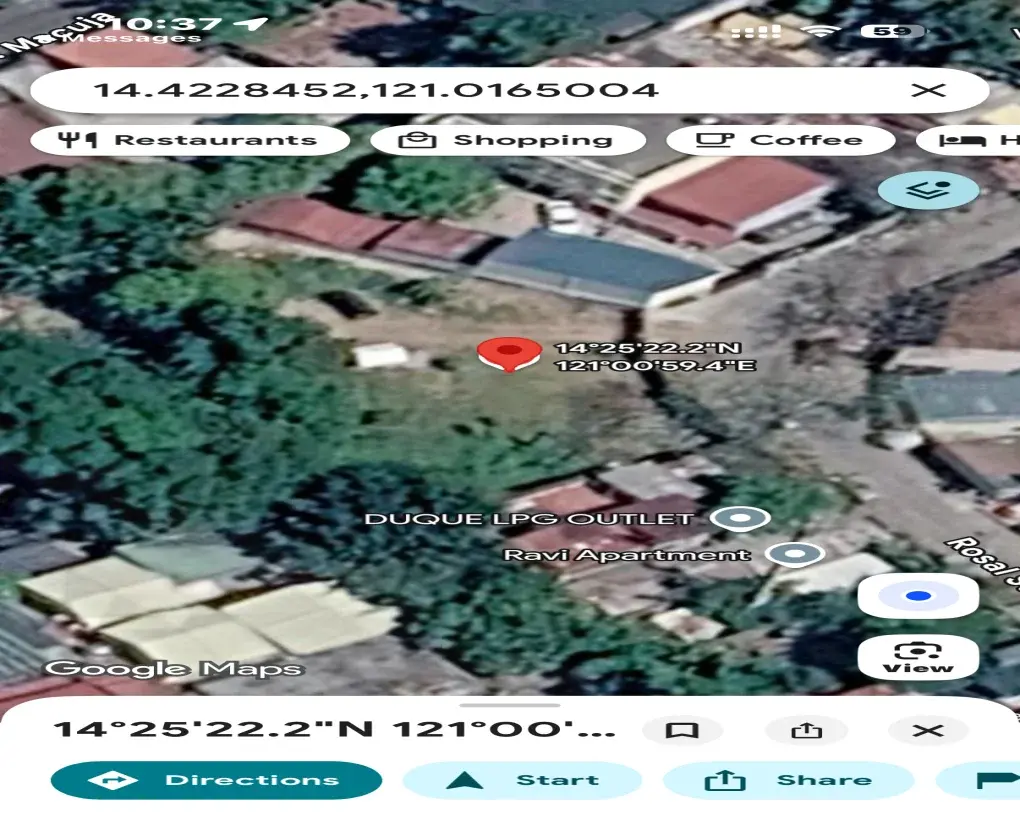1020x840 pixels.
Task: Center map on my location
Action: point(918,595)
